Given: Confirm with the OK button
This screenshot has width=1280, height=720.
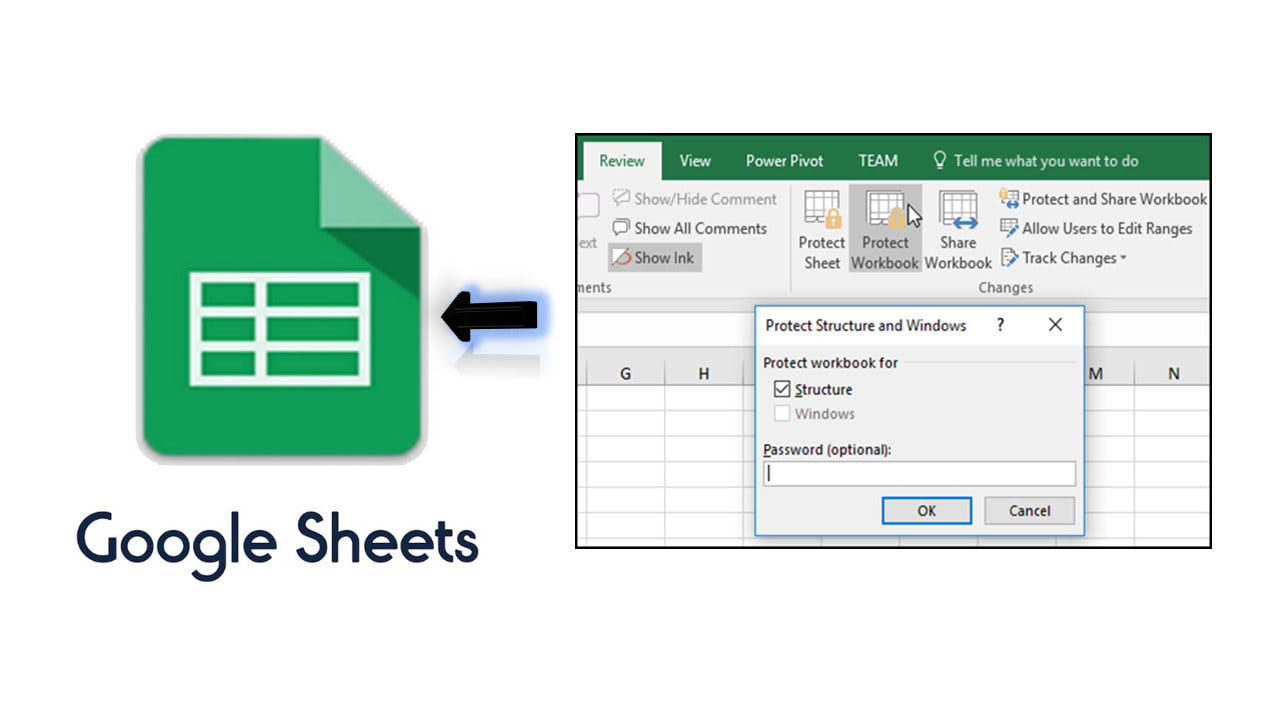Looking at the screenshot, I should pos(927,511).
